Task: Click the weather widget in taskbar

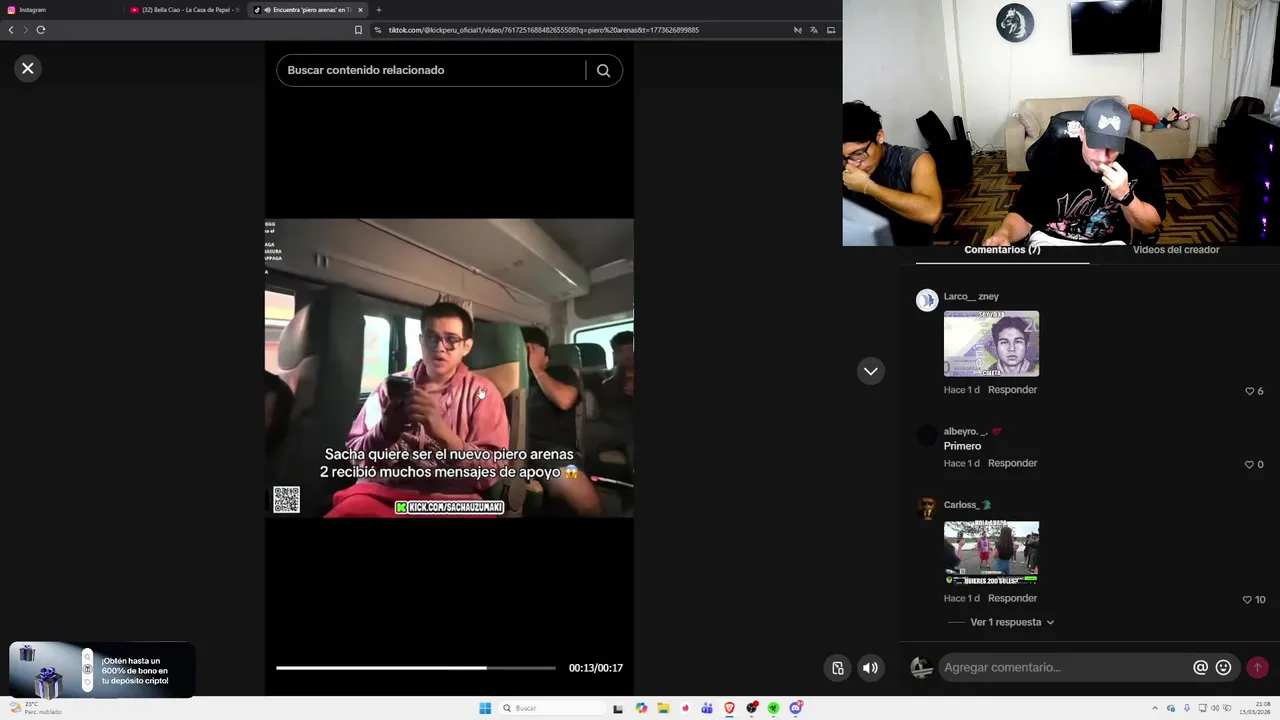Action: pos(35,708)
